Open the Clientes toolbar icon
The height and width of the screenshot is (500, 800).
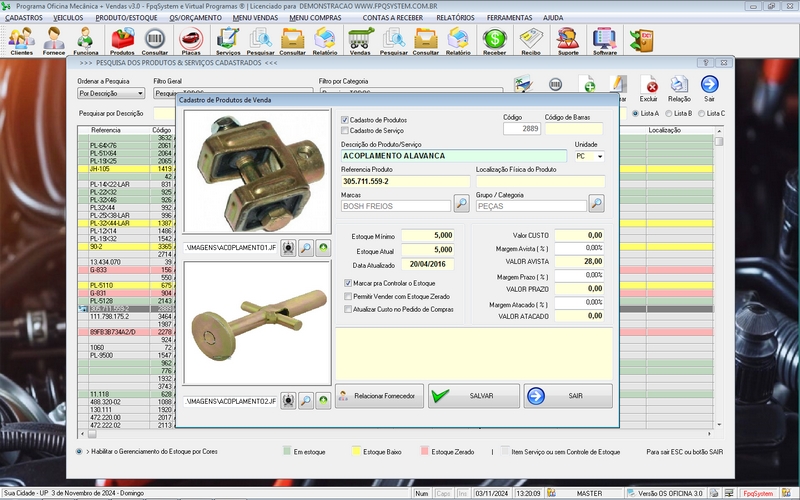click(x=21, y=40)
